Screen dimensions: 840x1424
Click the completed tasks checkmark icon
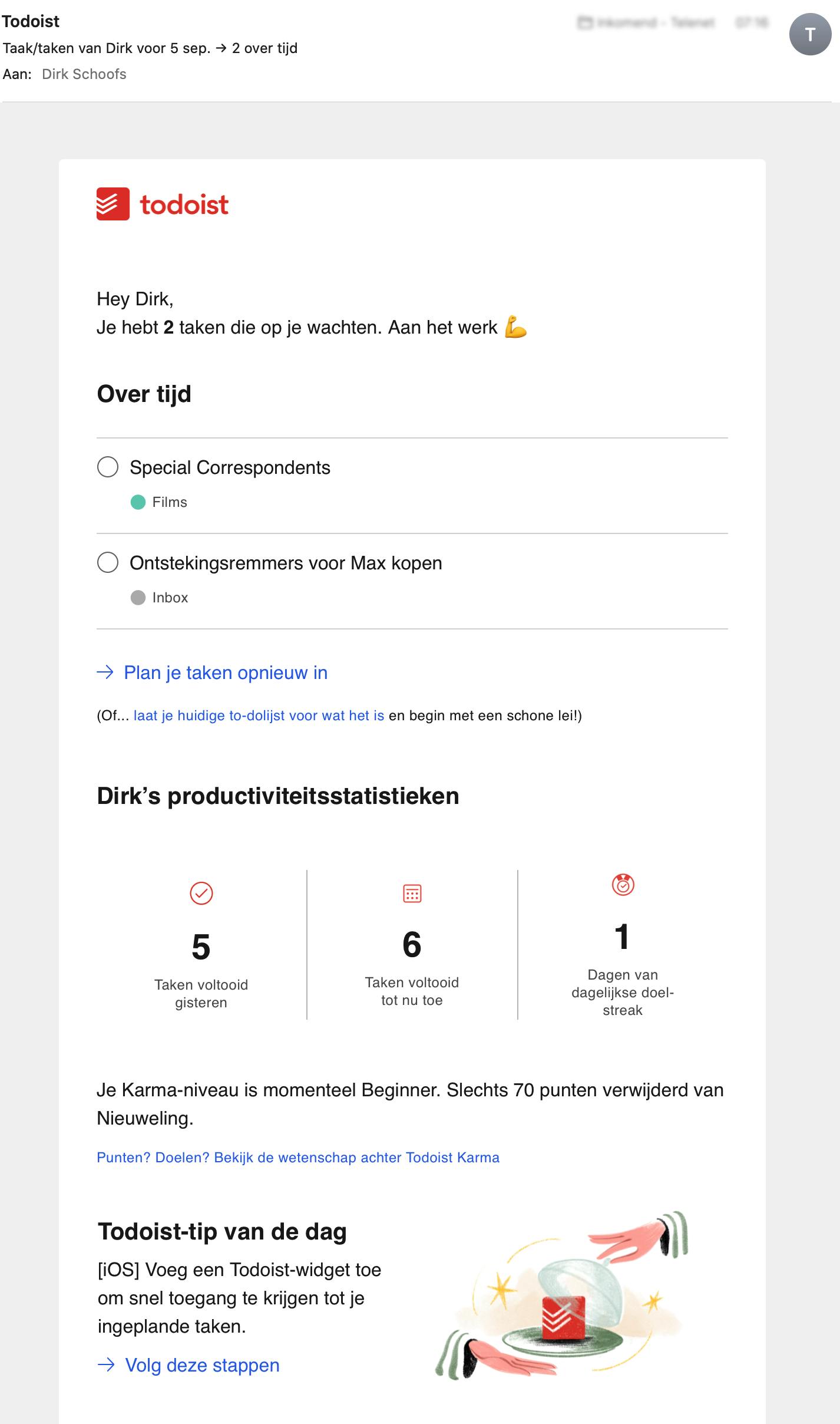(201, 893)
